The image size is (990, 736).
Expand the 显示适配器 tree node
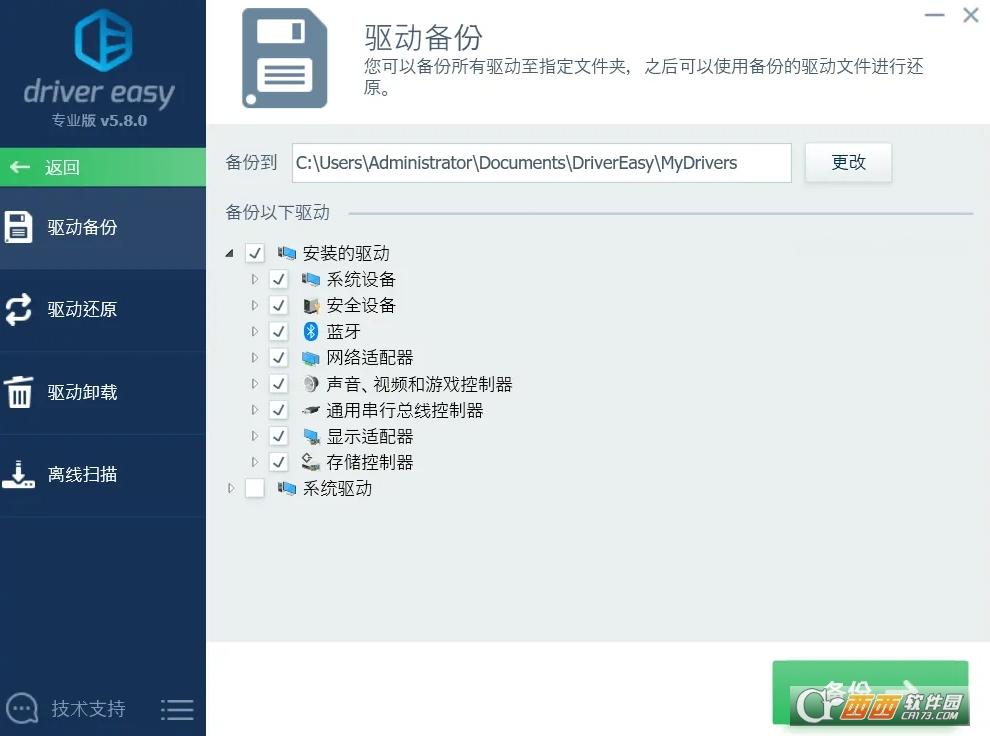pyautogui.click(x=254, y=436)
